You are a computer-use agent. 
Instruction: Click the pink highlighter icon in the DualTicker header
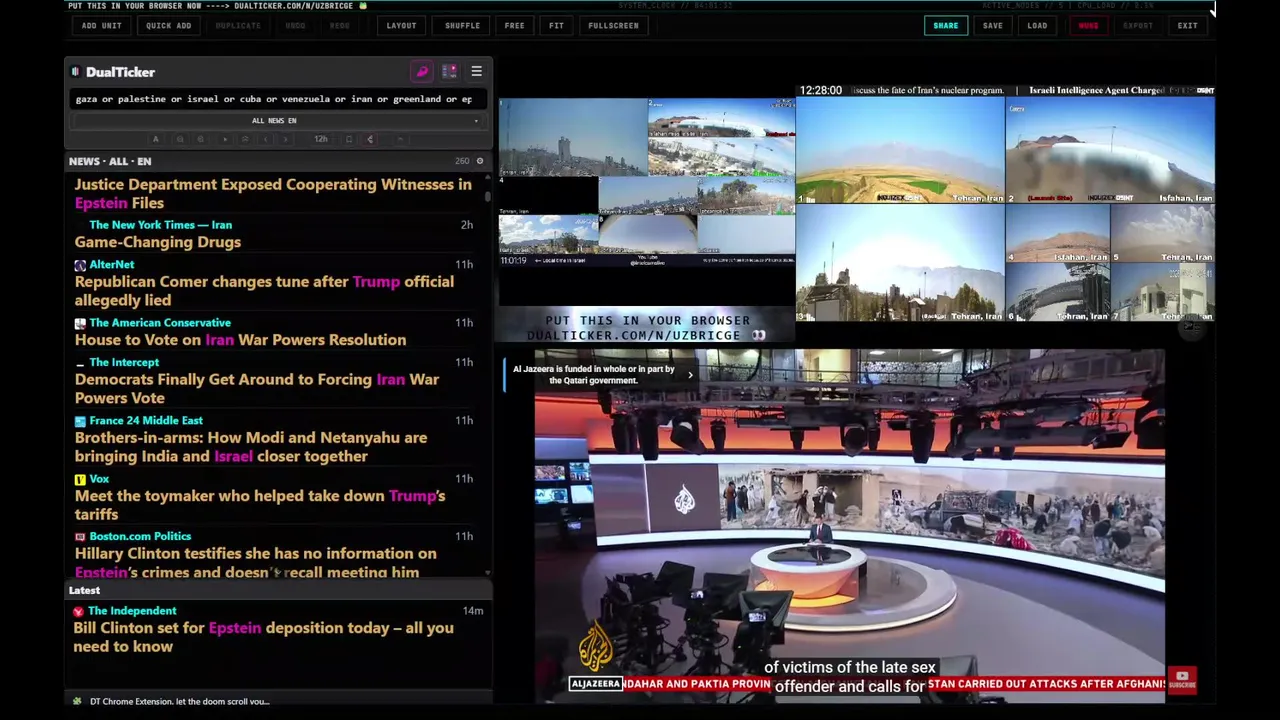click(x=422, y=72)
